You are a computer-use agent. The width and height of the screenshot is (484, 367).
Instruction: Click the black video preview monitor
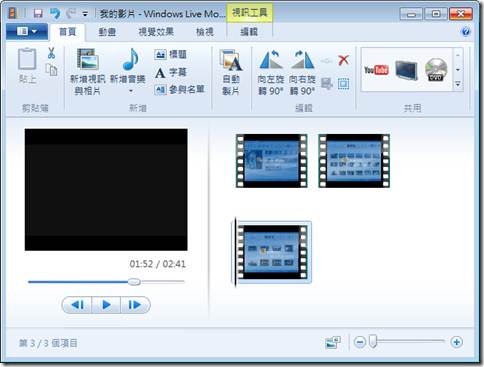[x=106, y=190]
